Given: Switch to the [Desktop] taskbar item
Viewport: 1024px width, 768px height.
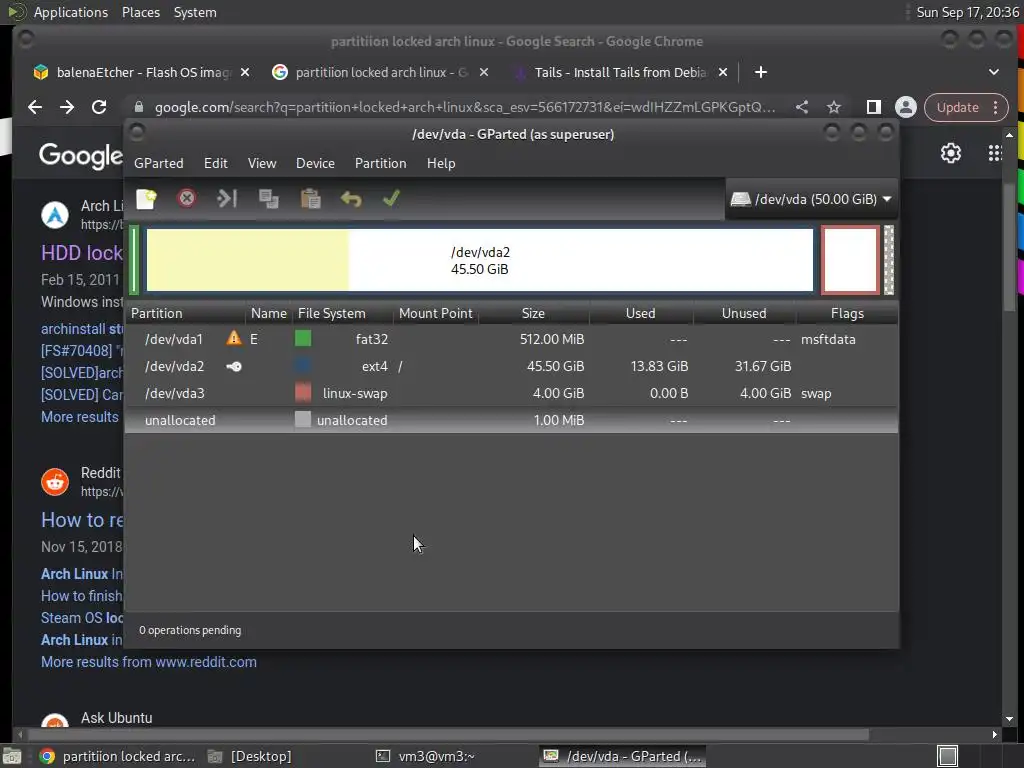Looking at the screenshot, I should click(x=249, y=756).
